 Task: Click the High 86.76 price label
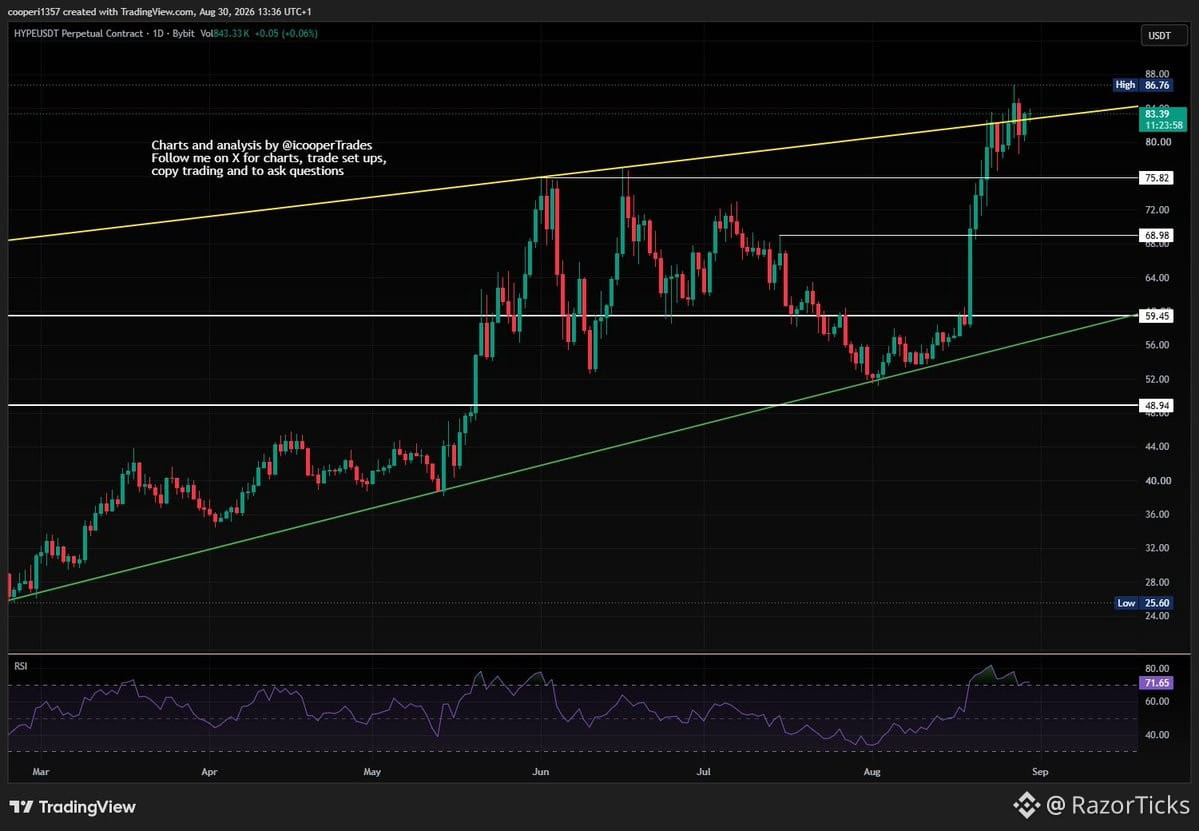point(1142,85)
